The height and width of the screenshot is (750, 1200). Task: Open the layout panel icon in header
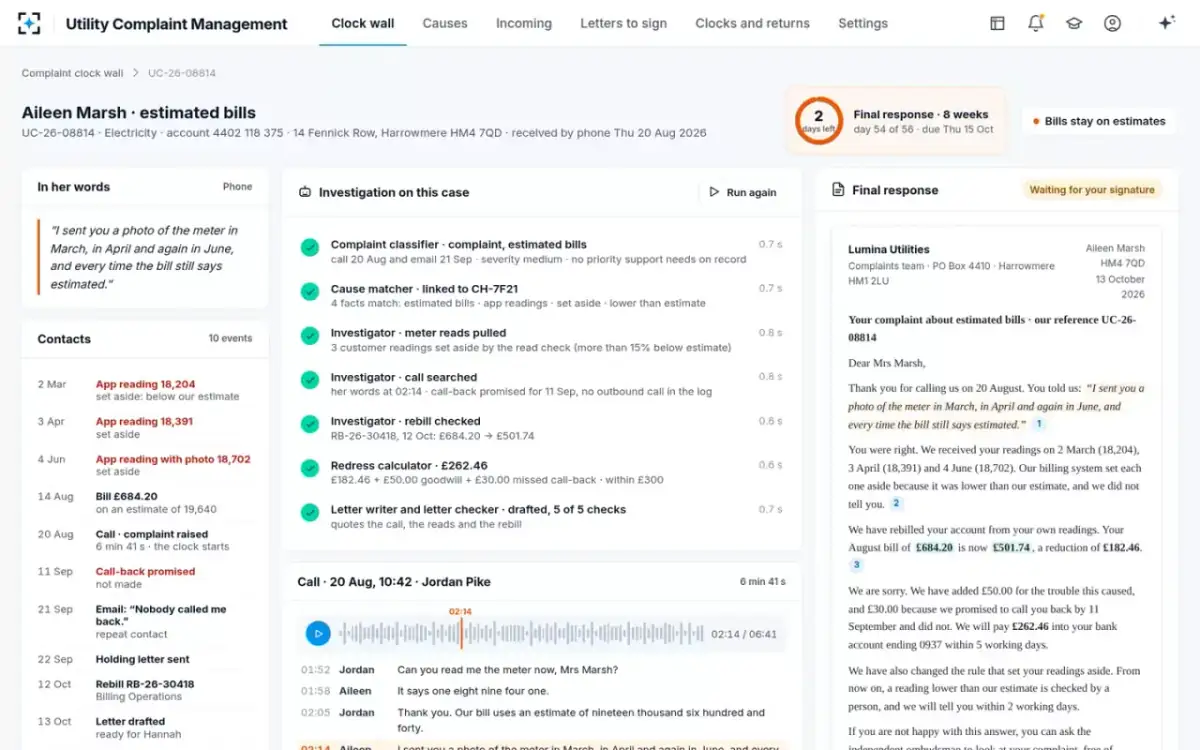[997, 23]
